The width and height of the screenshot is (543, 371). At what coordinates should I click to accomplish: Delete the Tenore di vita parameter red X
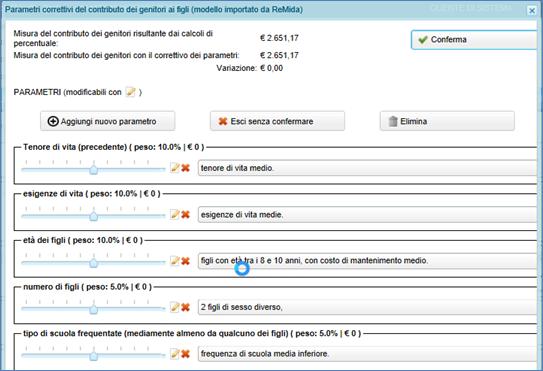(x=186, y=168)
